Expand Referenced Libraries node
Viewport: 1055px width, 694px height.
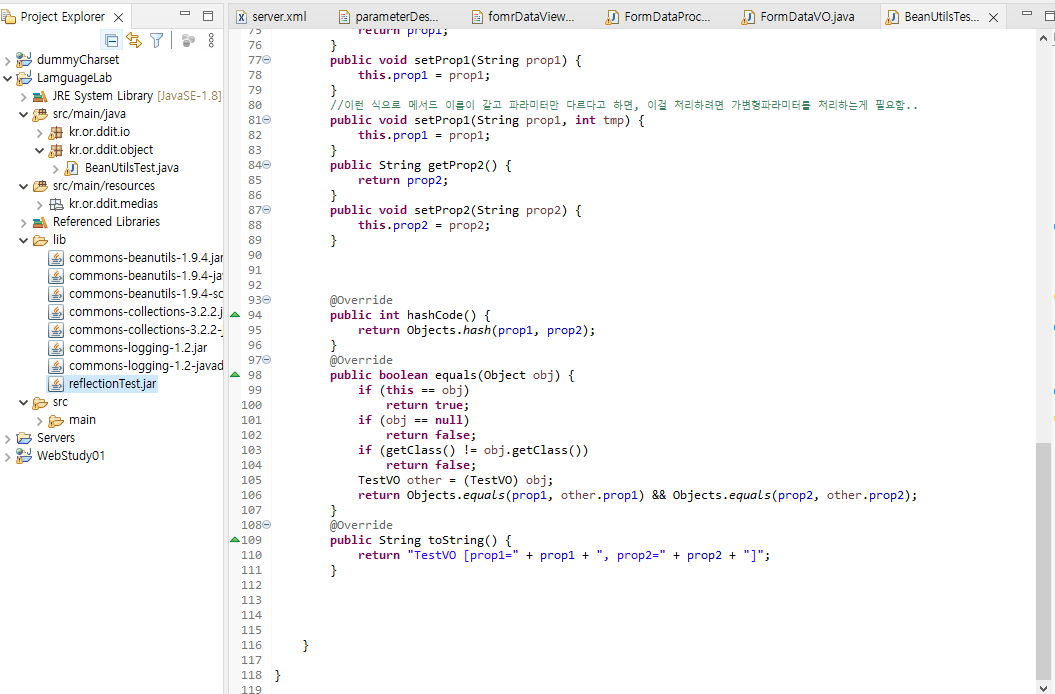(x=24, y=222)
